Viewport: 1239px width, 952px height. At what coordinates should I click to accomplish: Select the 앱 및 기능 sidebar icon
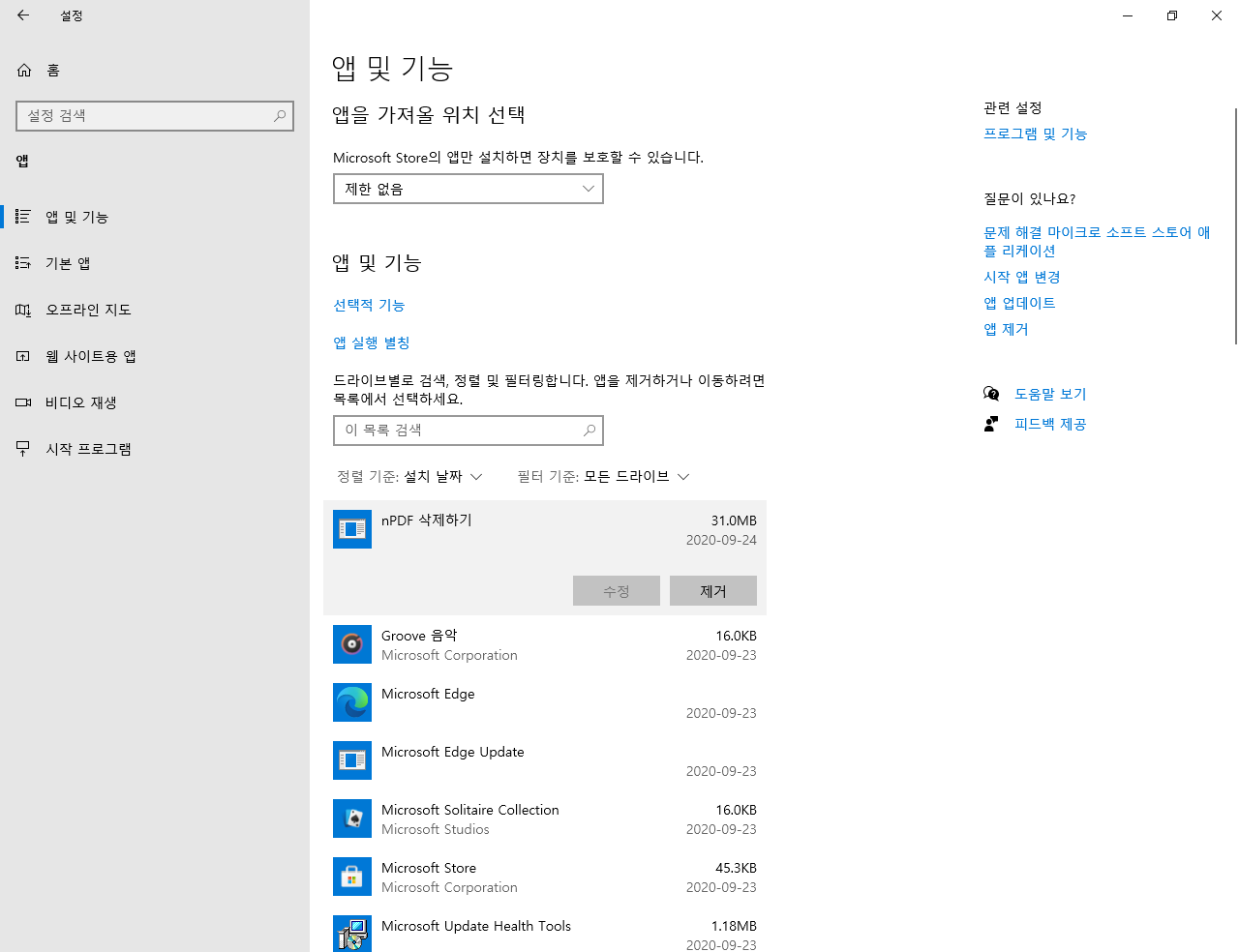pos(23,217)
